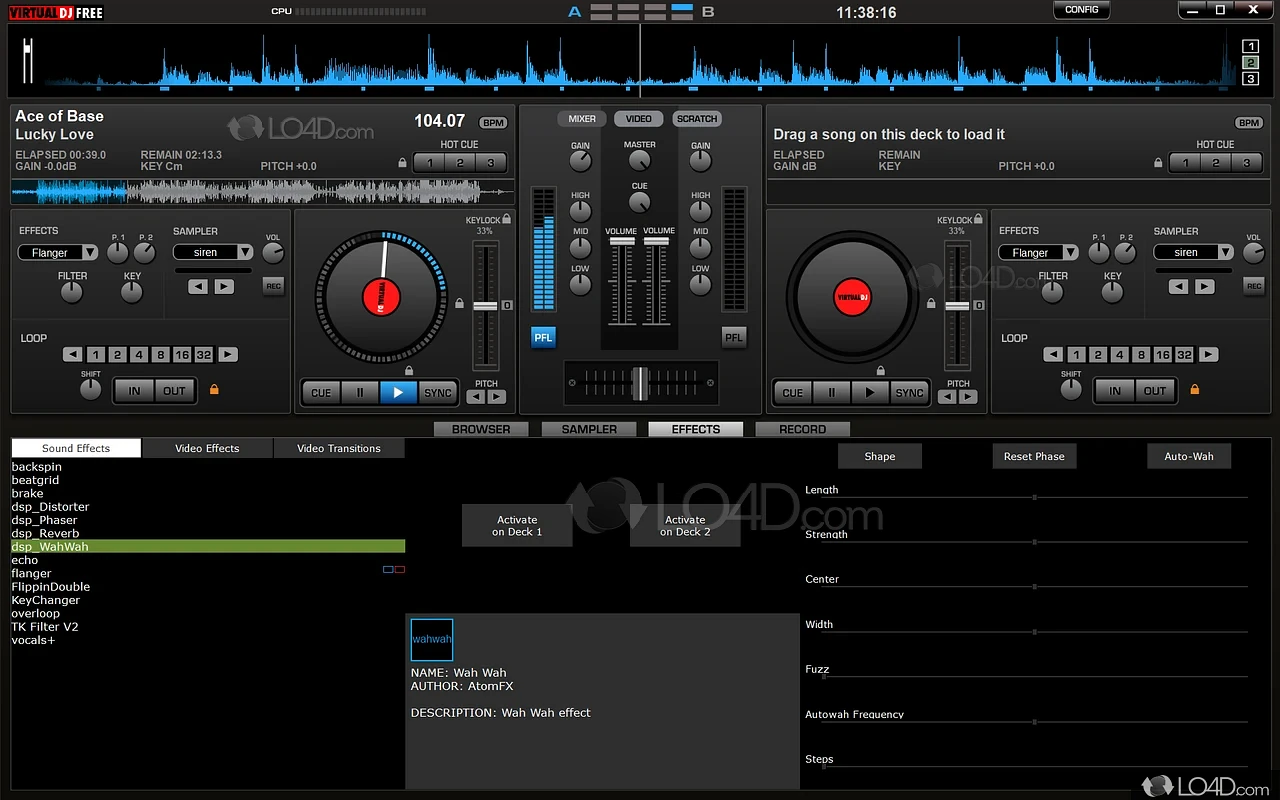Pause deck B playback
Screen dimensions: 1280x800
coord(831,393)
